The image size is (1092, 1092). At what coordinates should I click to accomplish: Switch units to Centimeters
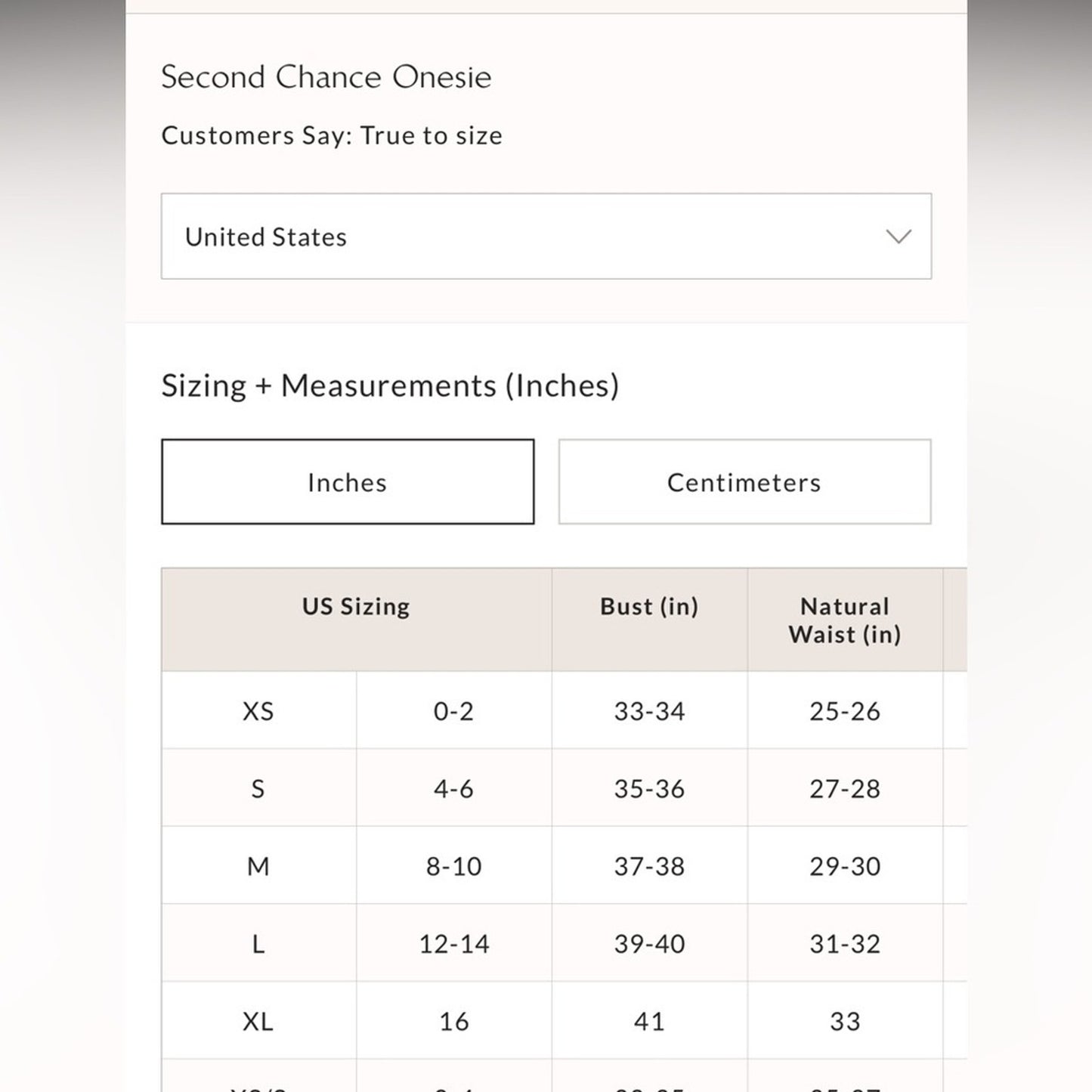(x=744, y=481)
